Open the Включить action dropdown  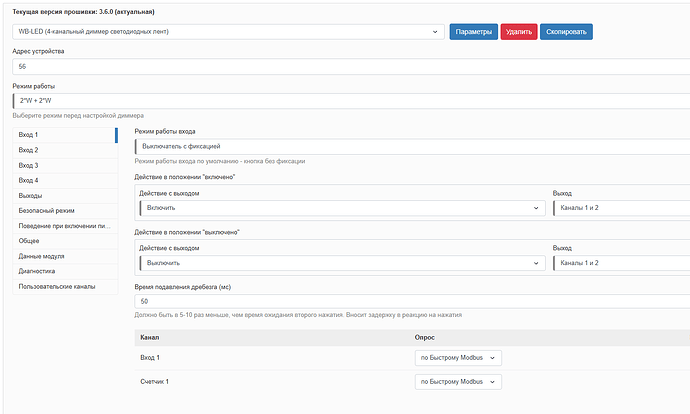340,208
